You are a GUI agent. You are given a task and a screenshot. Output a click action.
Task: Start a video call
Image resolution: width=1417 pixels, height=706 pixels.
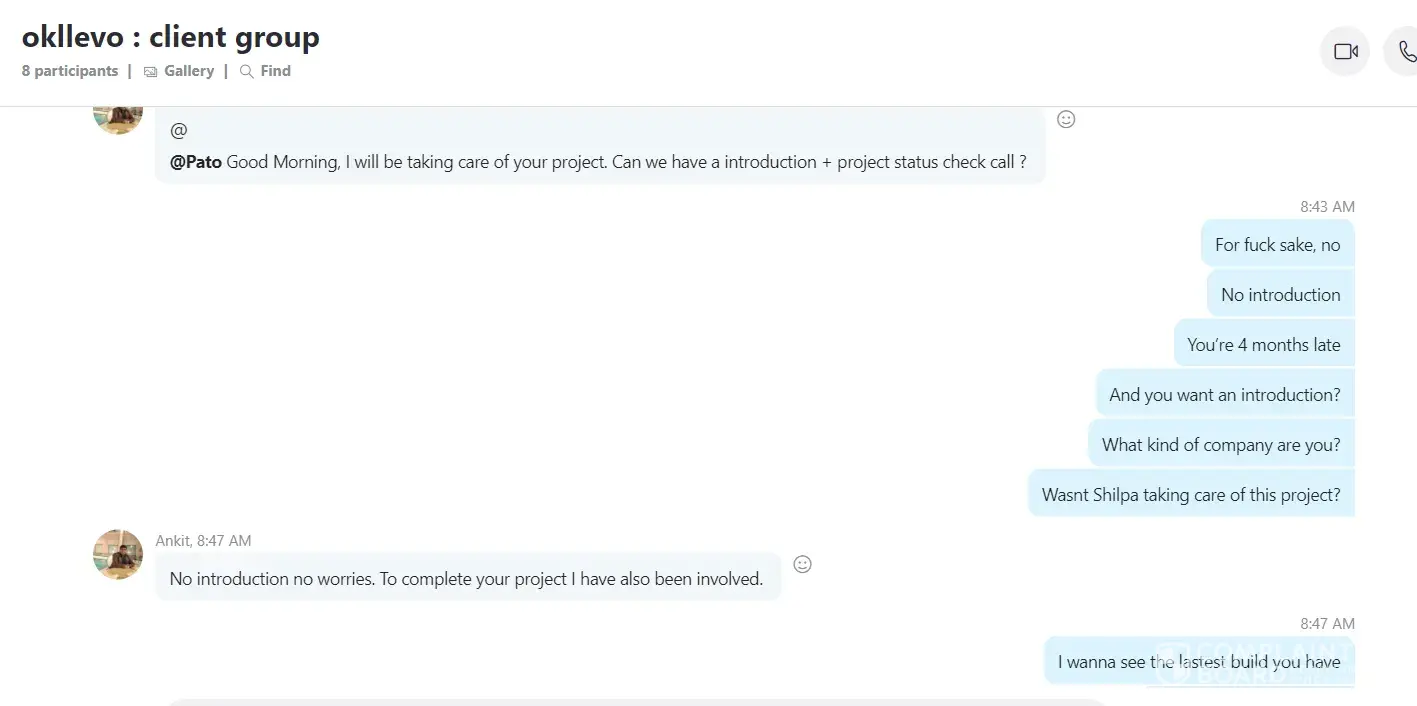(1345, 51)
